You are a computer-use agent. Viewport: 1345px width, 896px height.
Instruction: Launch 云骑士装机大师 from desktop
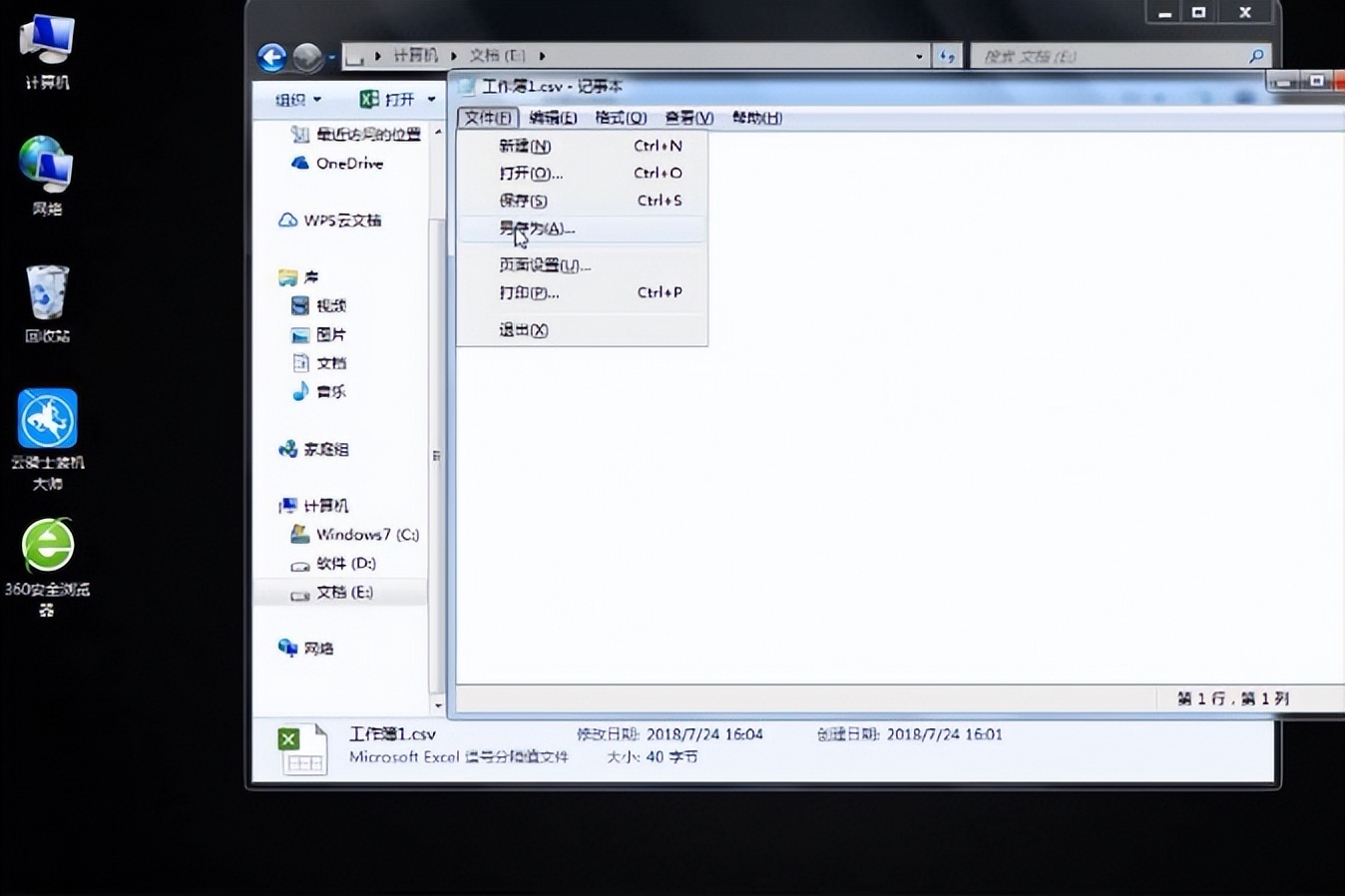point(47,439)
